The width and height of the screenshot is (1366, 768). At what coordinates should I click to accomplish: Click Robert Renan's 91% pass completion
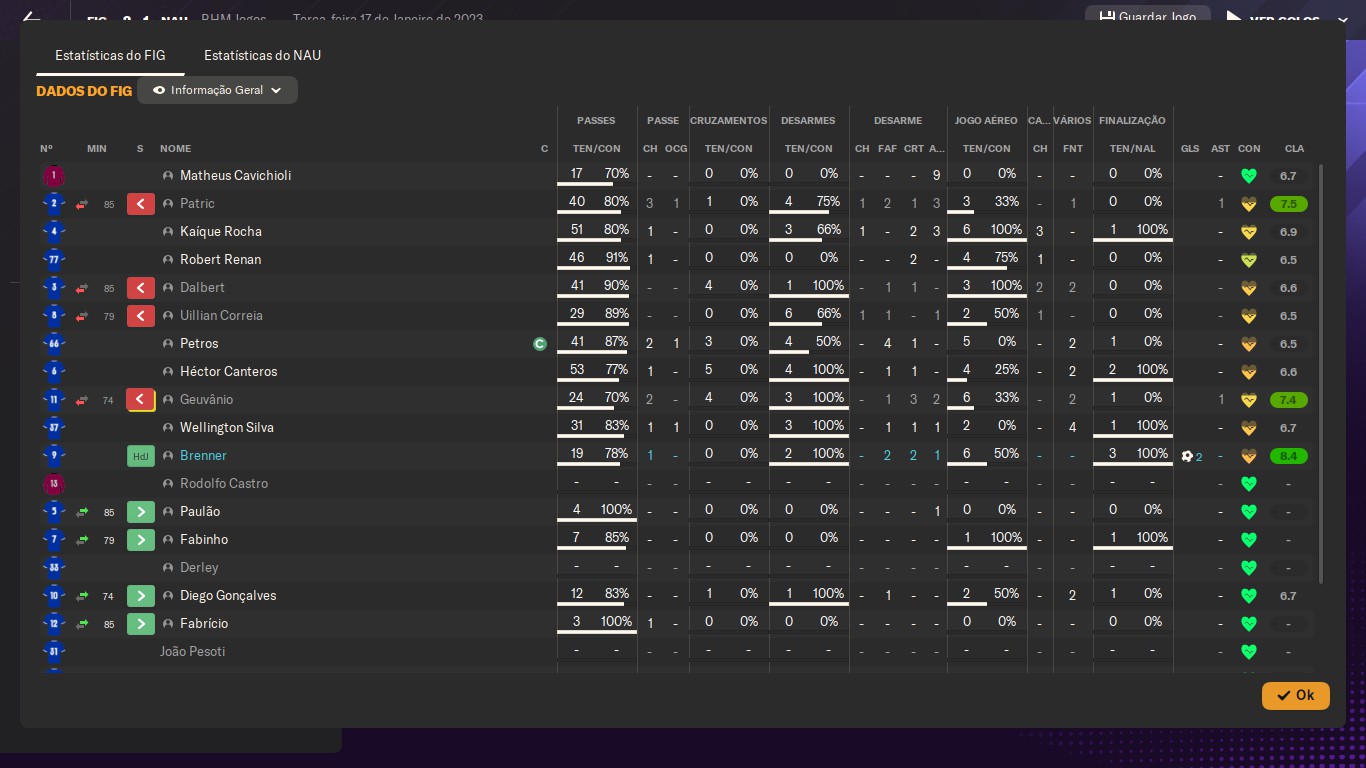[x=616, y=258]
